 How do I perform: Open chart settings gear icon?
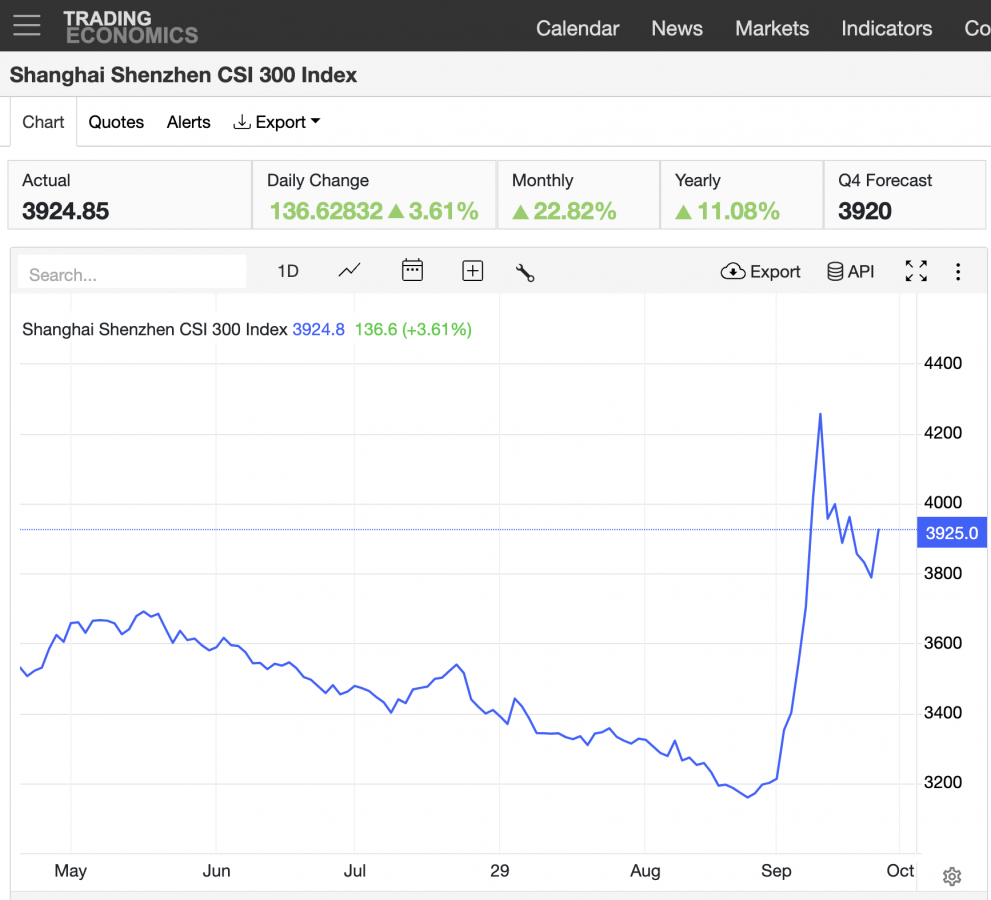coord(952,877)
